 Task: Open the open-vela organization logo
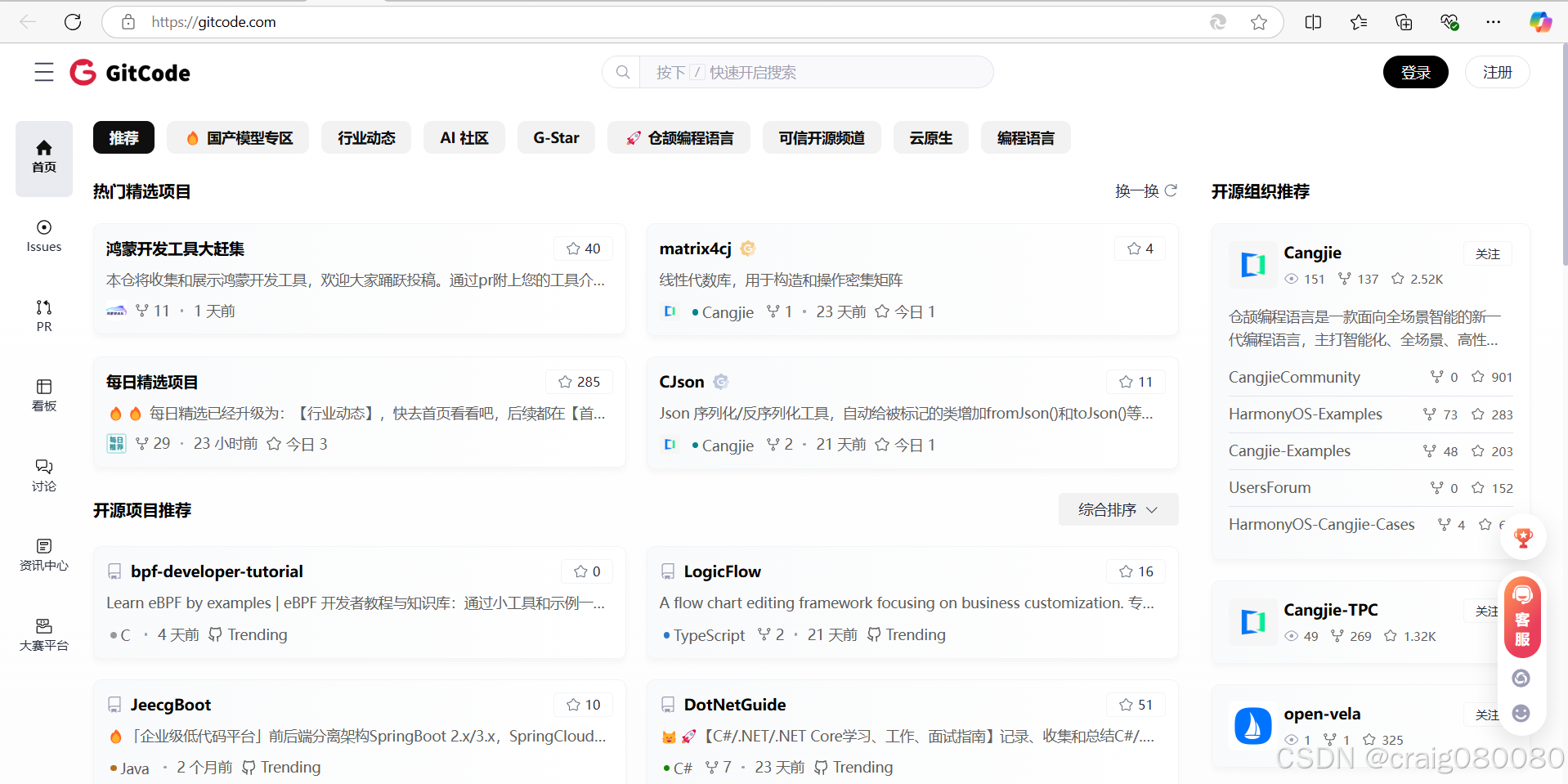pos(1252,725)
